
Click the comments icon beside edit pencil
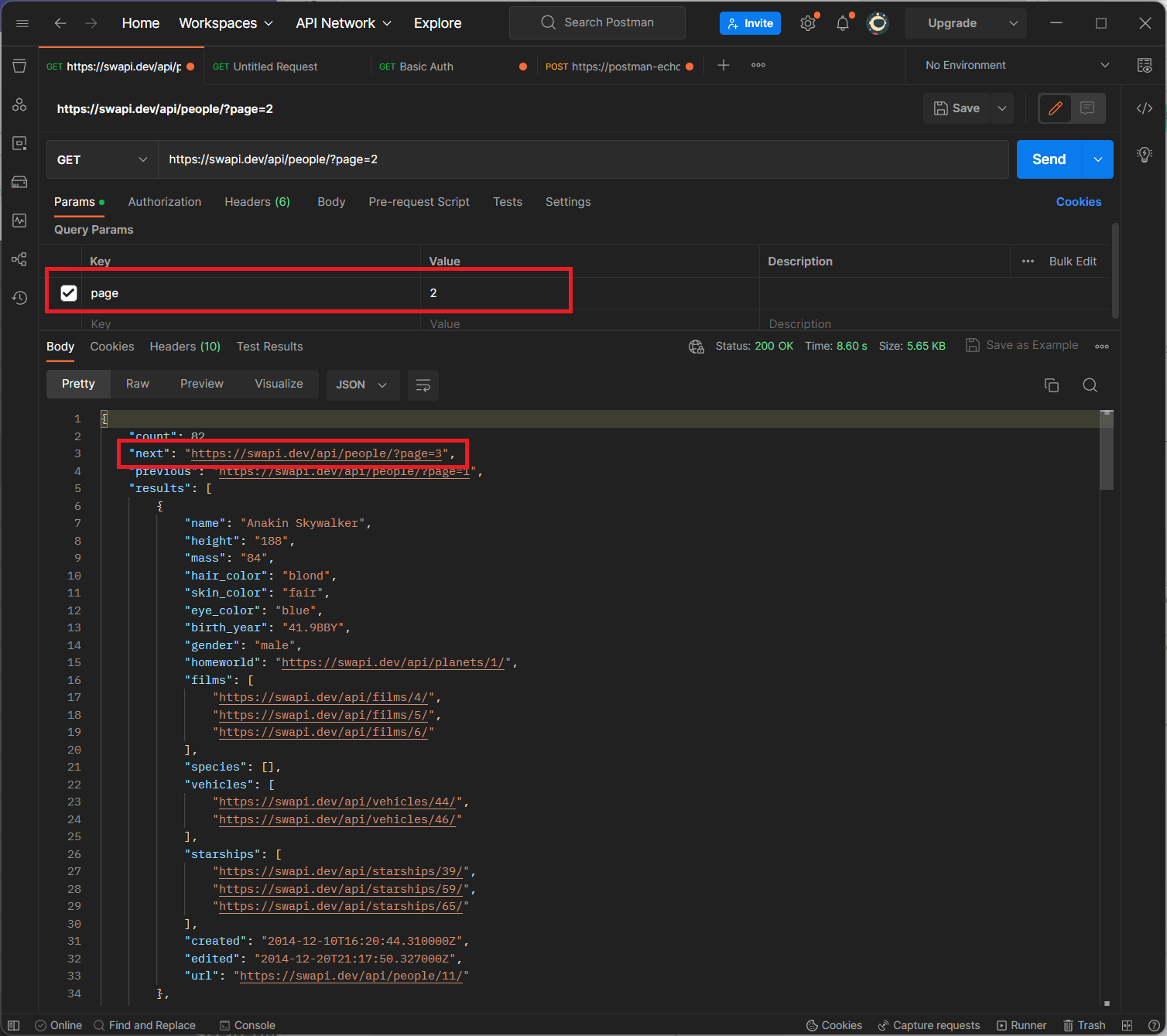1087,108
